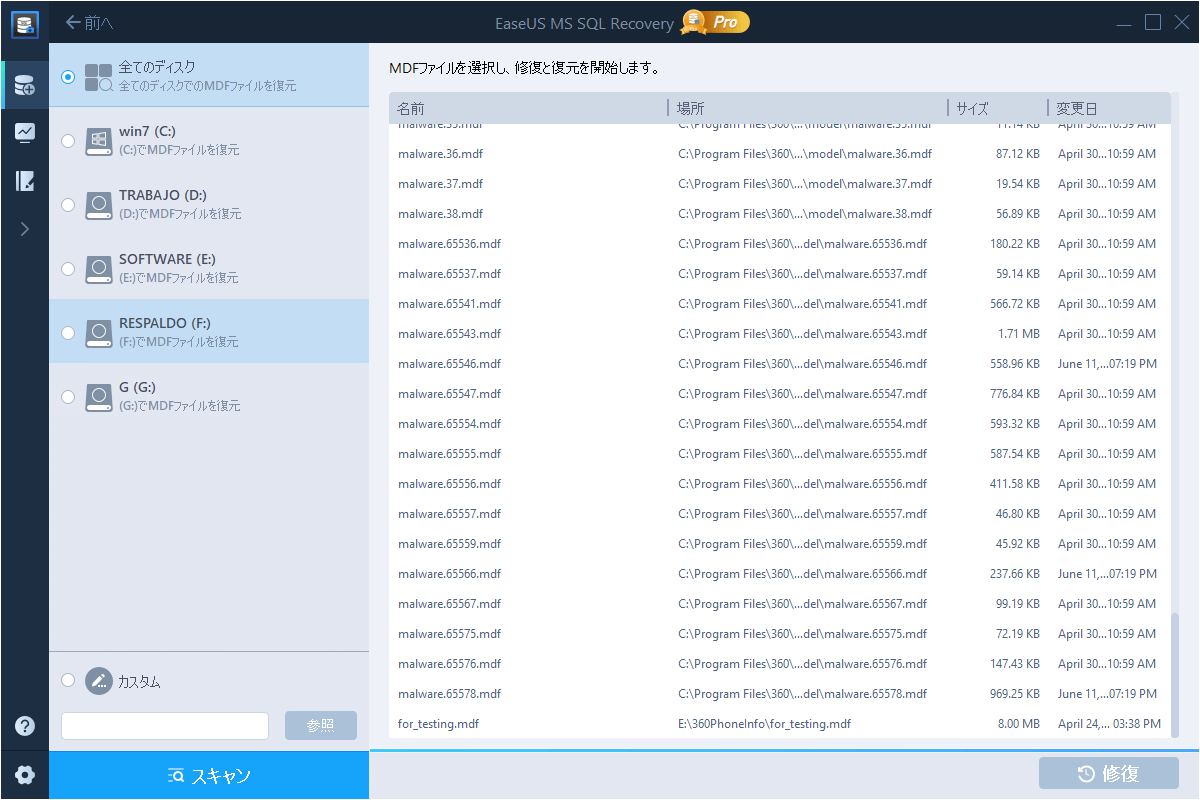Open the monitor chart sidebar icon

click(x=24, y=133)
